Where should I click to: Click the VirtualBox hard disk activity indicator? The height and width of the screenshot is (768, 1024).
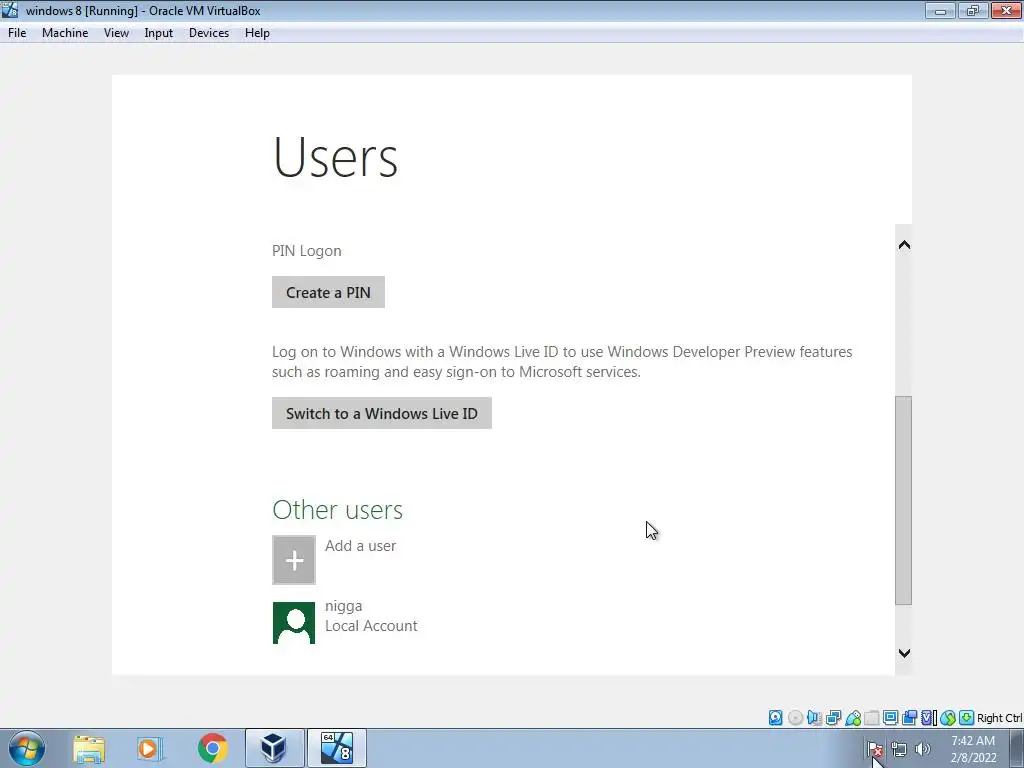[x=775, y=718]
